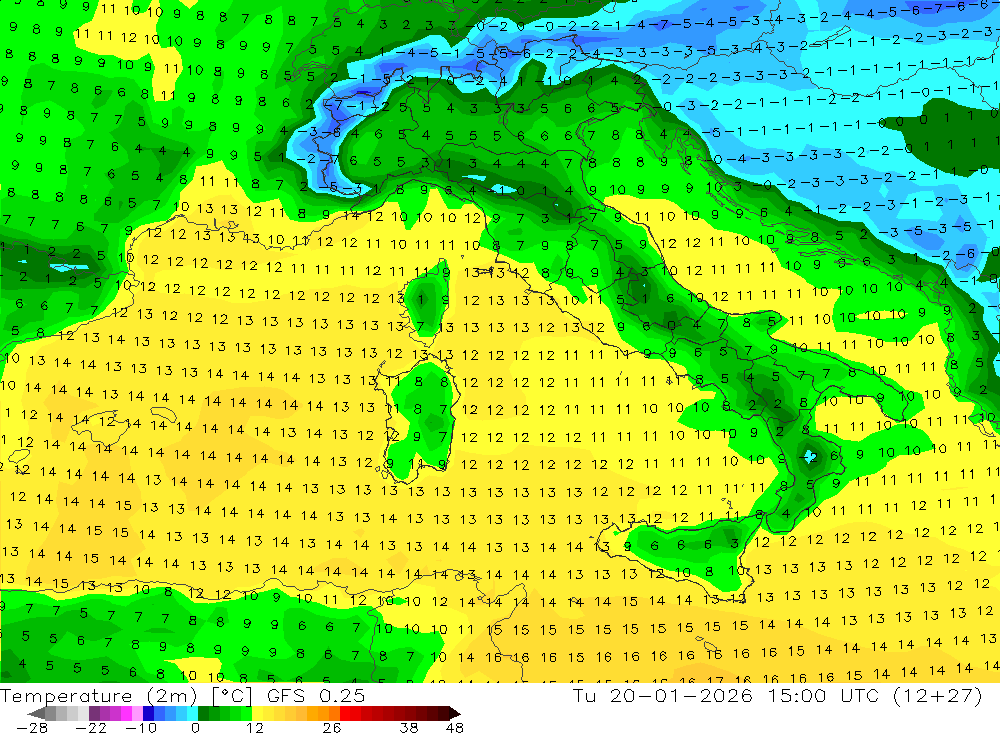Click the '-10' legend scale label

(x=140, y=727)
